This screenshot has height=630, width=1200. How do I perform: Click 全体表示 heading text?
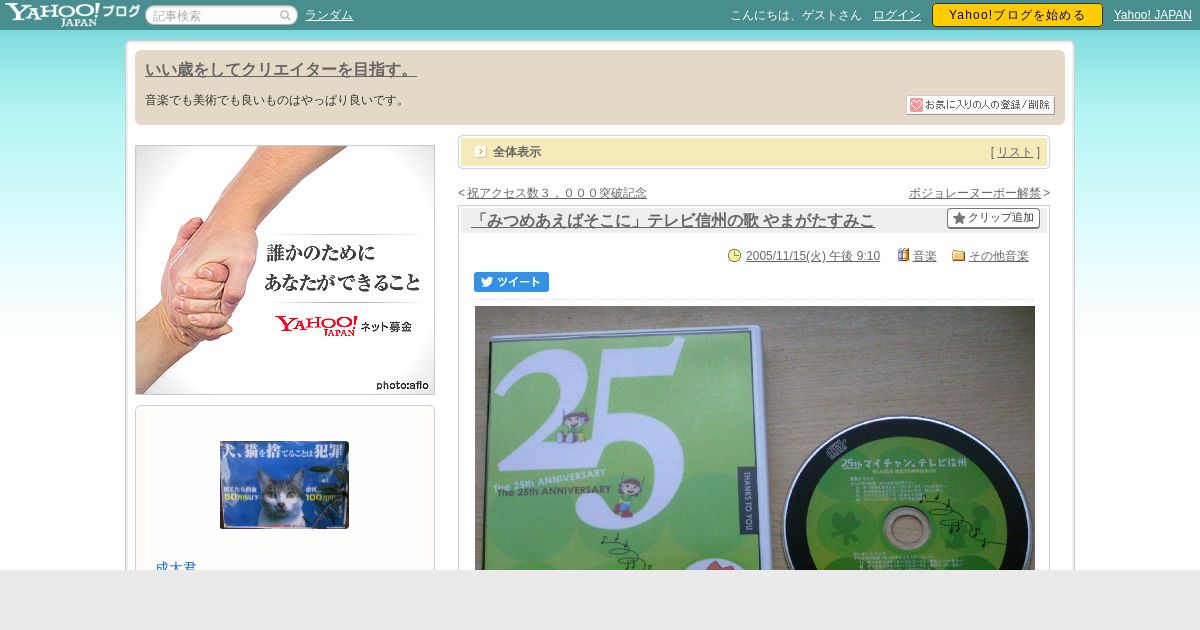pos(517,152)
